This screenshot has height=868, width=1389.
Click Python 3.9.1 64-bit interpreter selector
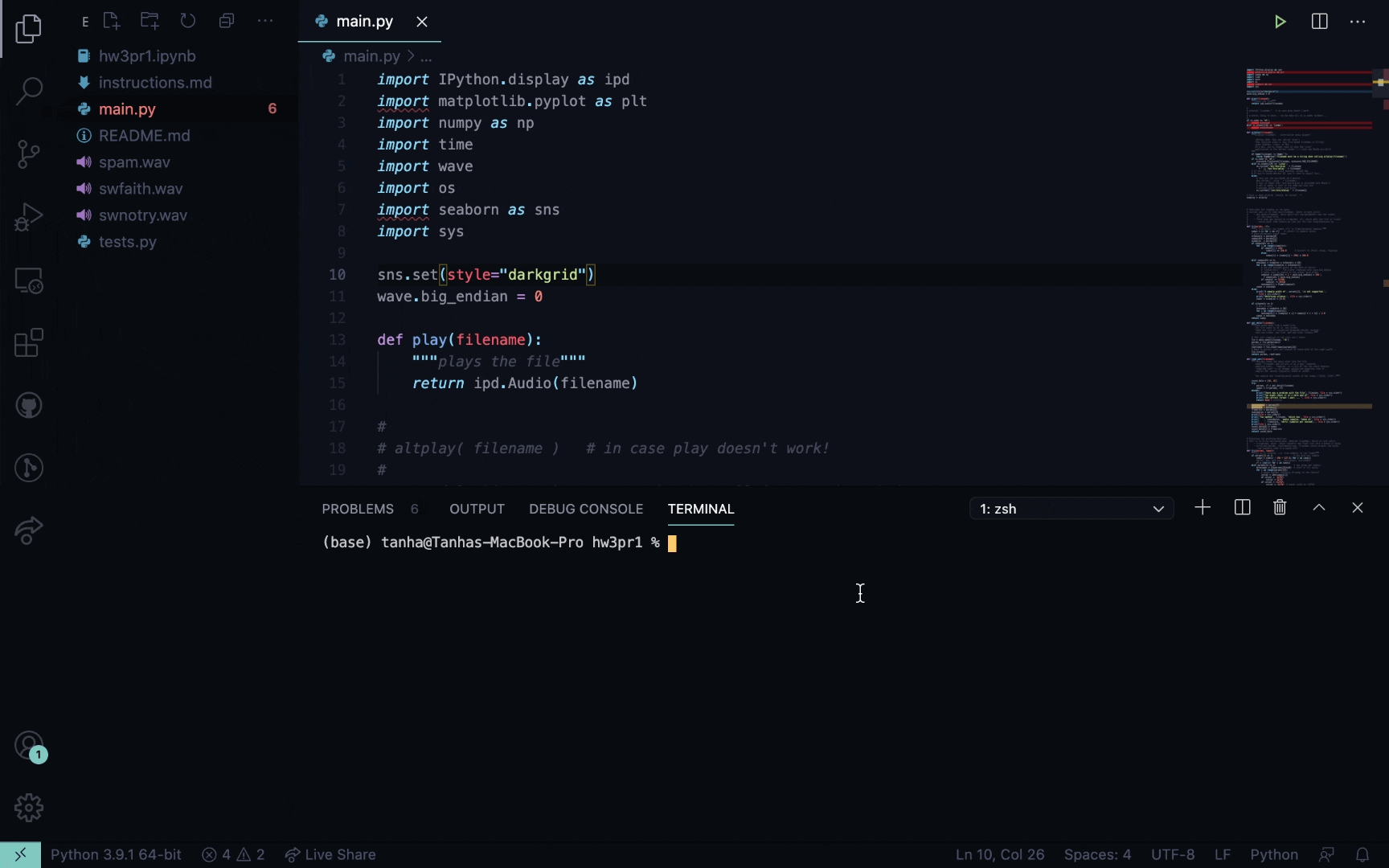coord(116,854)
